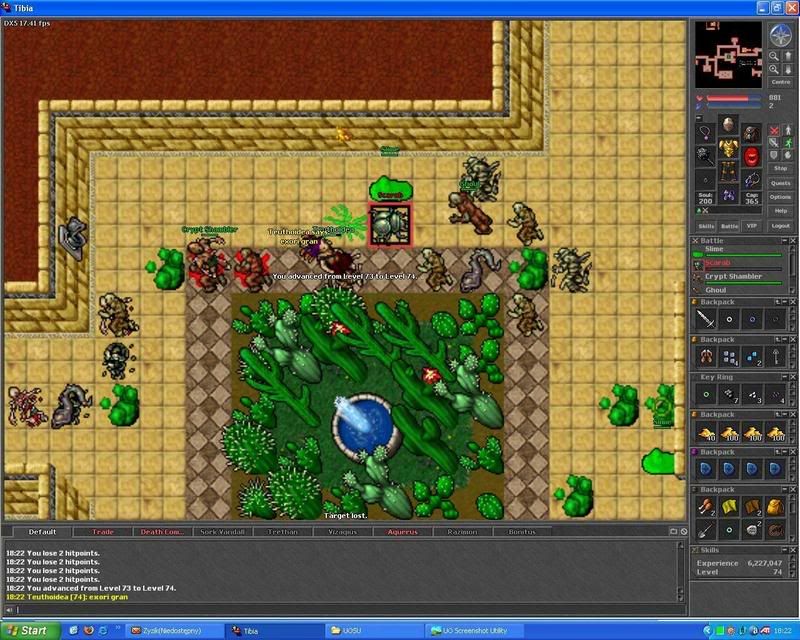Screen dimensions: 800x640
Task: Enable balanced fight mode
Action: pyautogui.click(x=774, y=143)
